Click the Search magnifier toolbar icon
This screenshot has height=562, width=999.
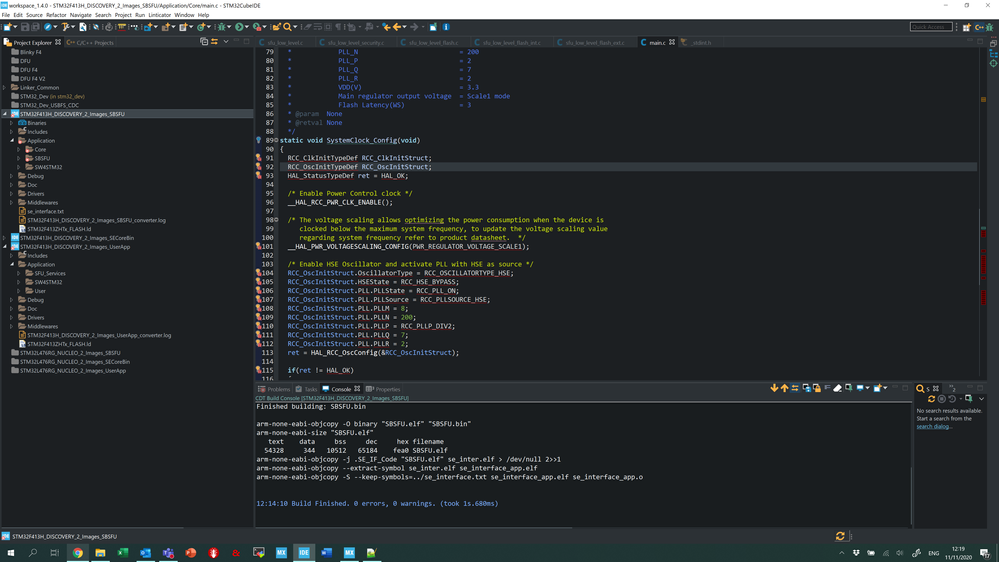click(287, 27)
